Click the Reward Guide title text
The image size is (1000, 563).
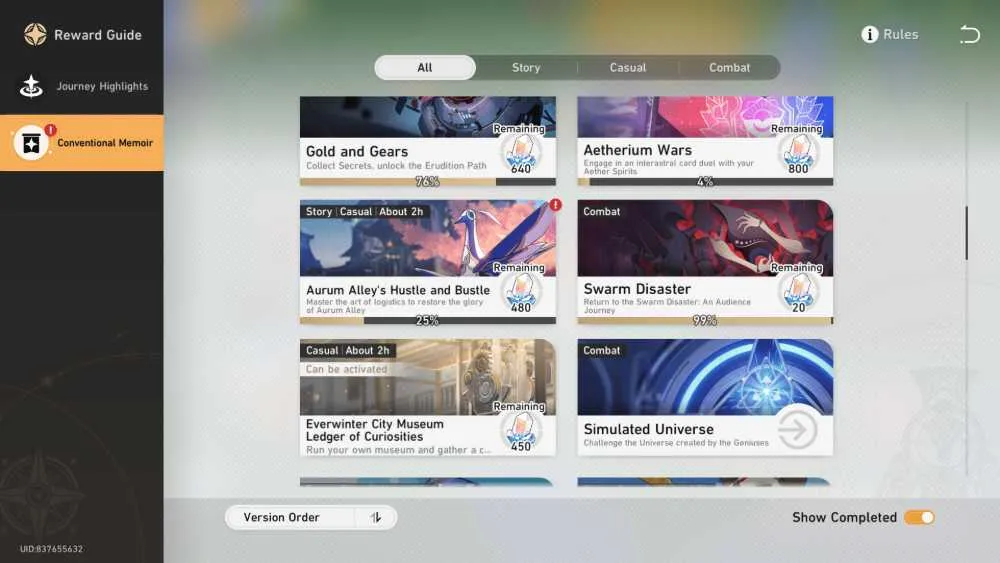coord(98,35)
